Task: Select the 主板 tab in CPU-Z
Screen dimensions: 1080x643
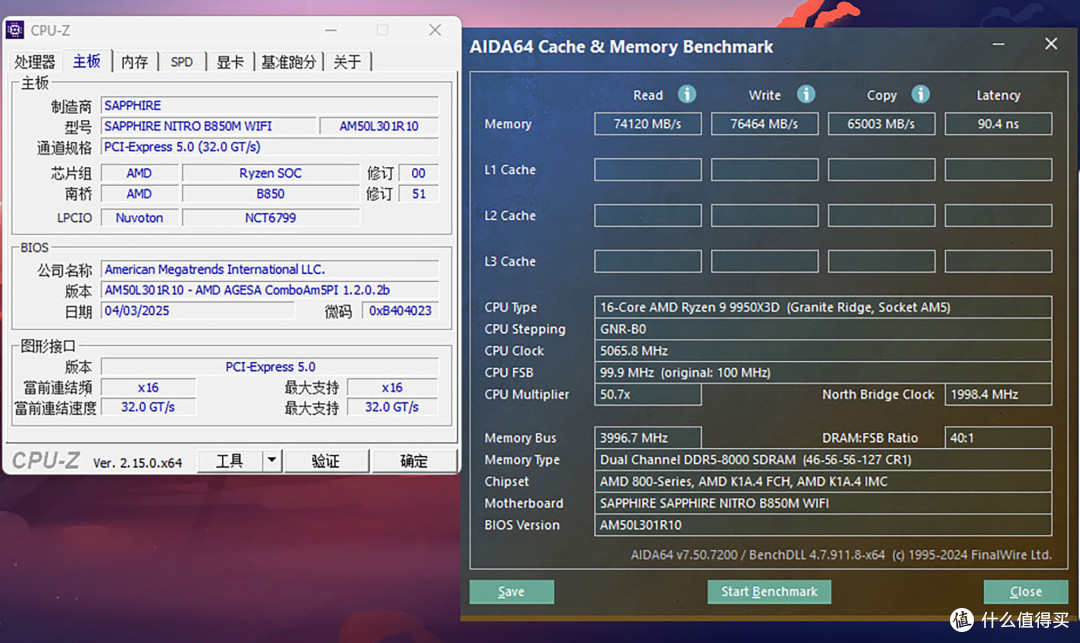Action: click(x=87, y=61)
